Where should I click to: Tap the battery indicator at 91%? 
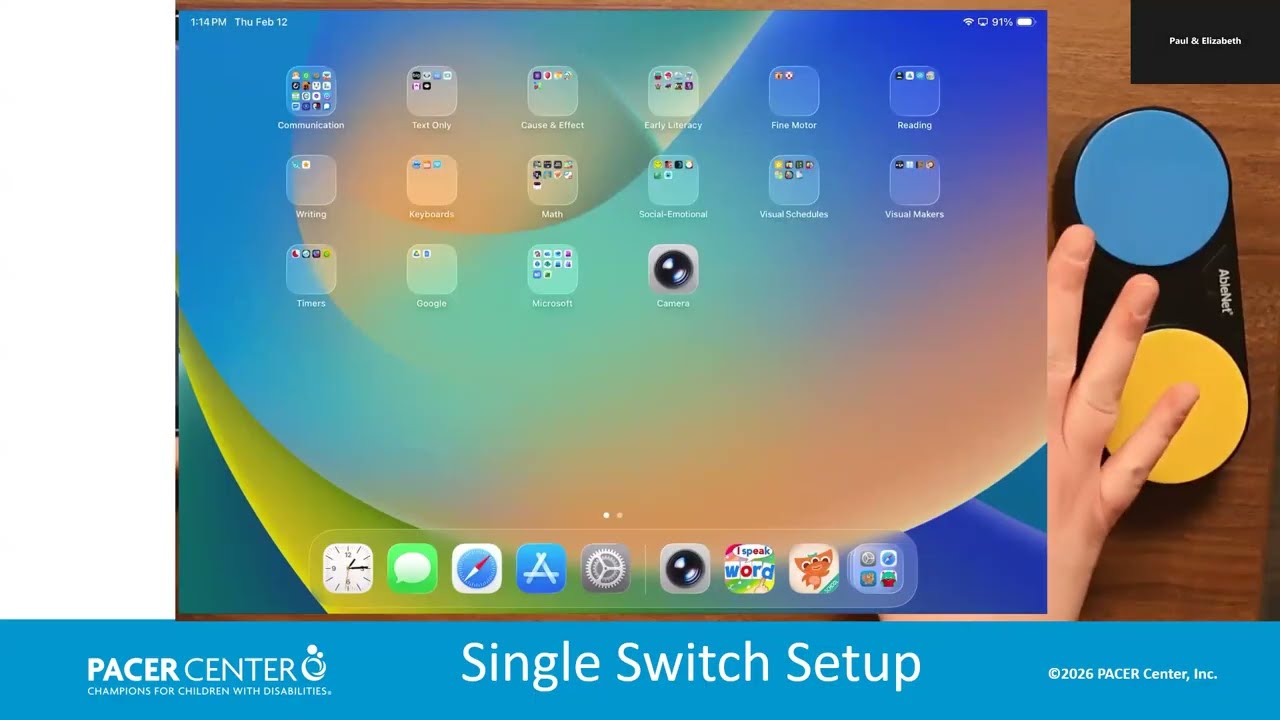[x=1015, y=22]
